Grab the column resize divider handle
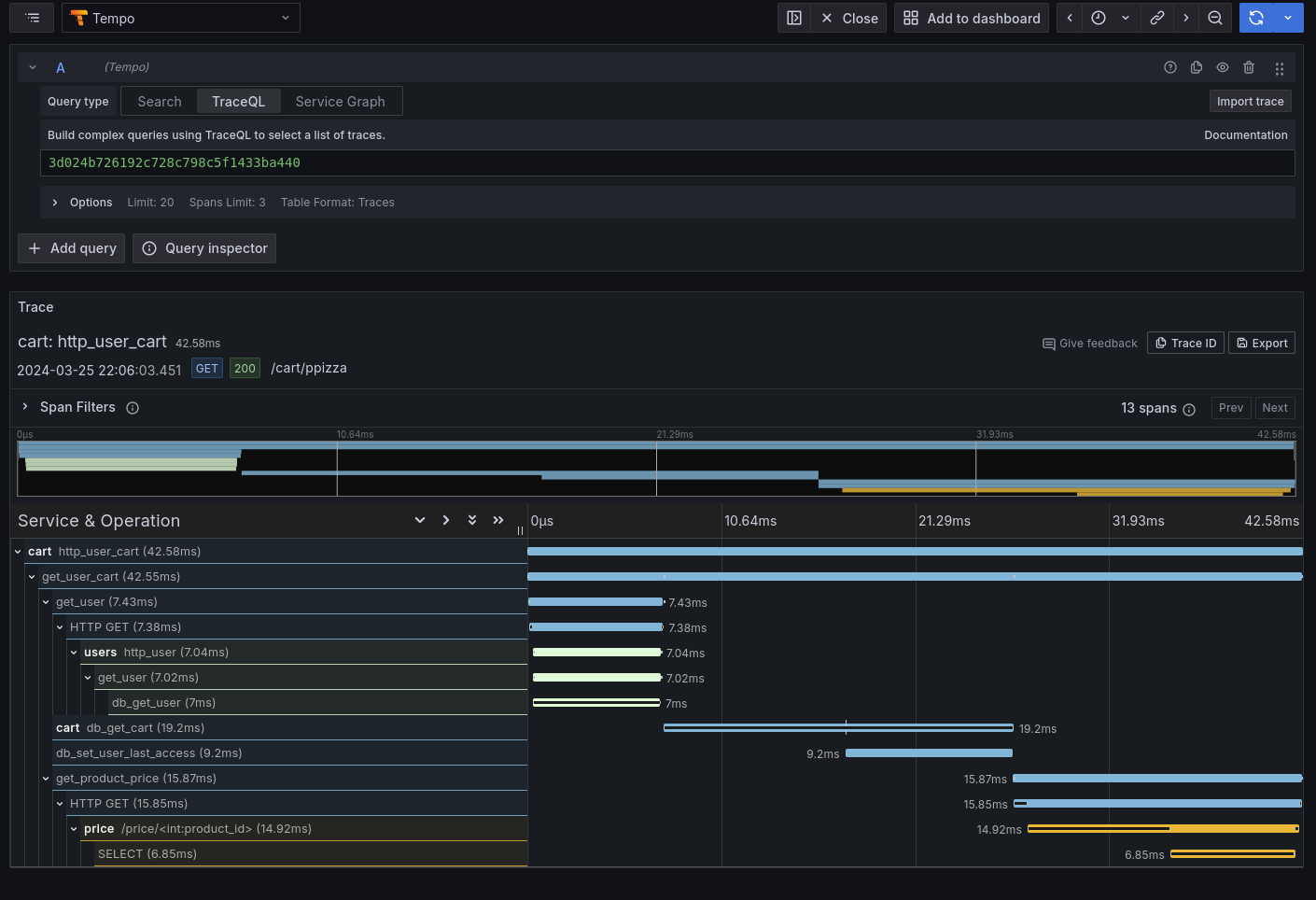This screenshot has width=1316, height=900. (x=520, y=530)
